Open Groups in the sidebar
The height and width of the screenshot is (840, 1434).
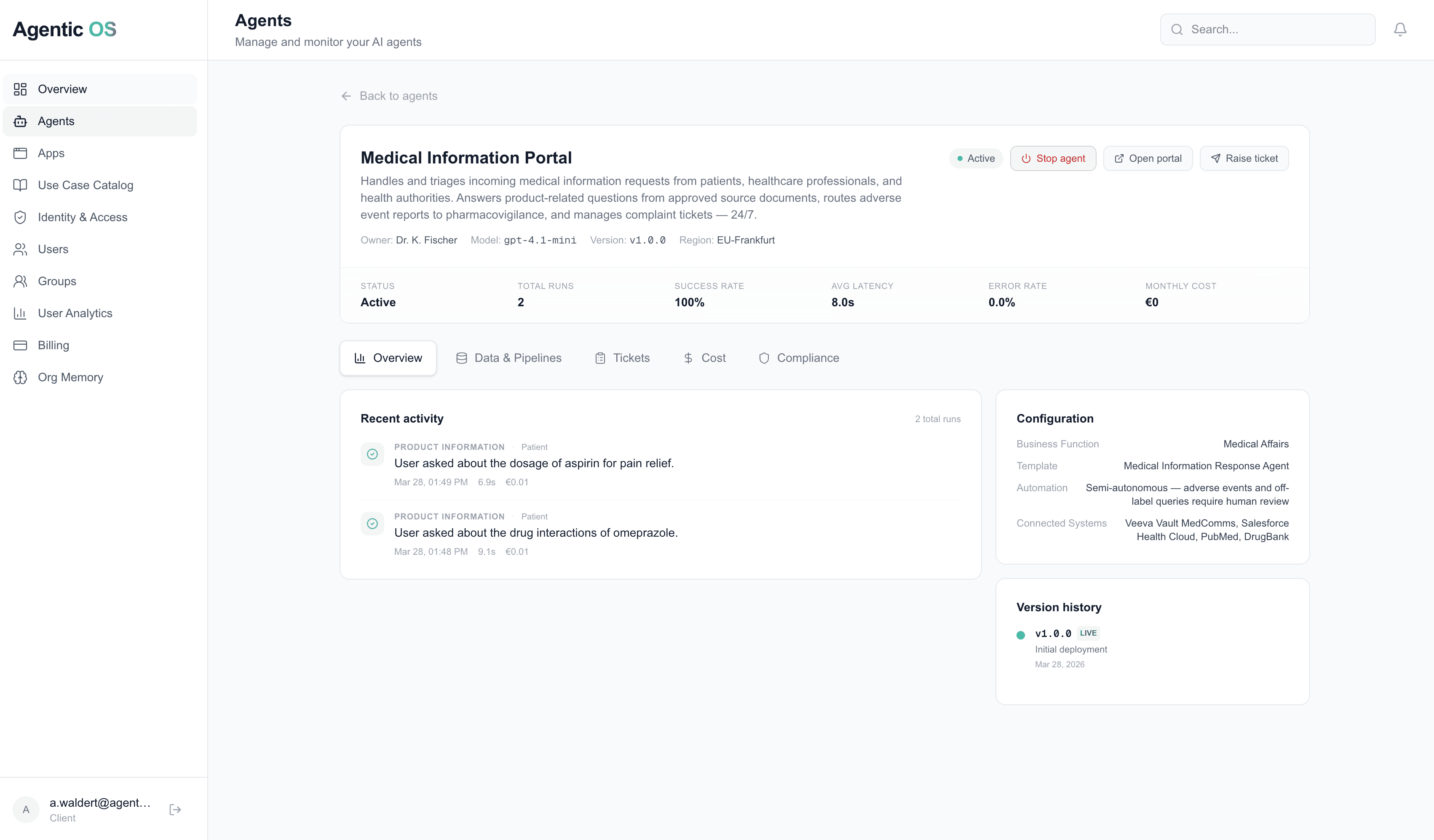57,281
